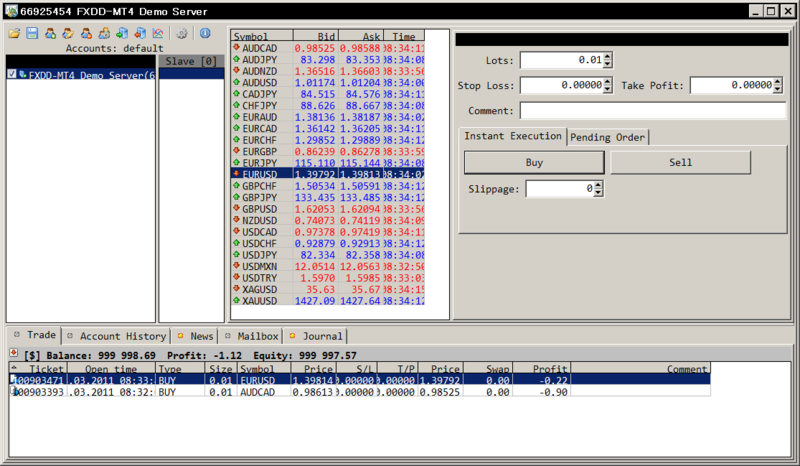Open blue info icon in toolbar
Screen dimensions: 800x466
(x=205, y=34)
